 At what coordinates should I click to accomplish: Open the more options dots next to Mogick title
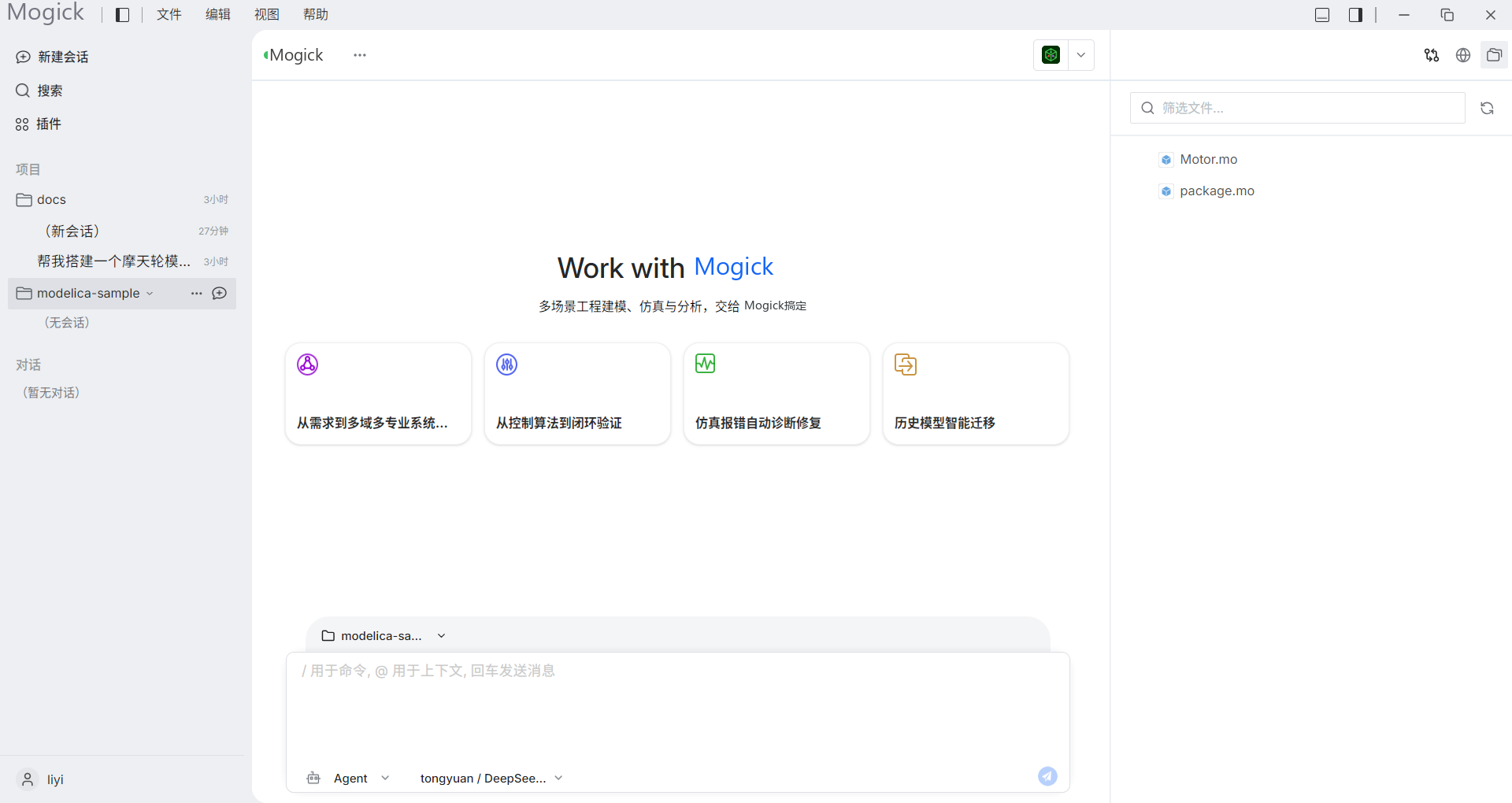tap(360, 55)
